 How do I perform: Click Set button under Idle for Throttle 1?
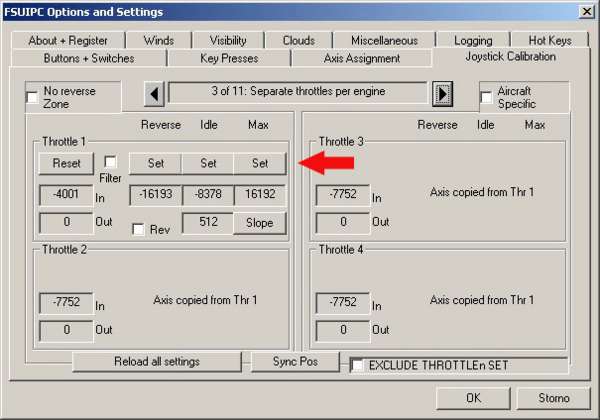click(208, 163)
